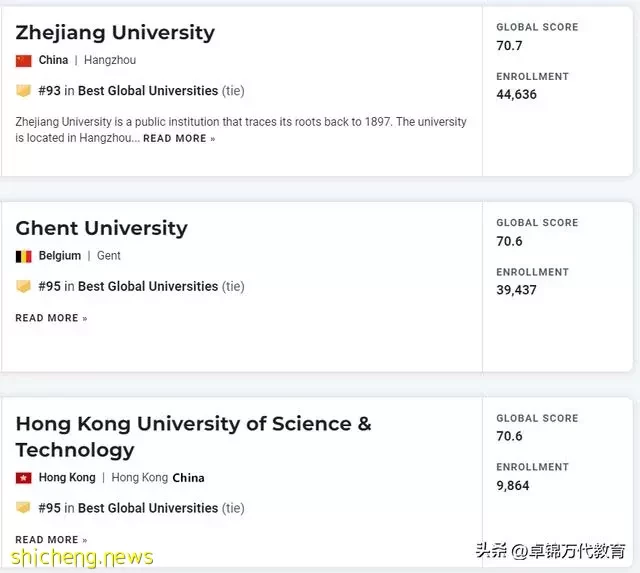Image resolution: width=640 pixels, height=573 pixels.
Task: Click the ranking badge icon beside Zhejiang's #93
Action: coord(24,91)
